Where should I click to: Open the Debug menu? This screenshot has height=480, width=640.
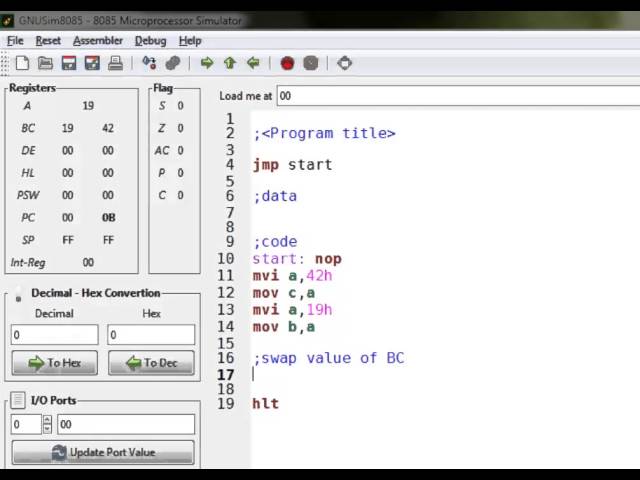coord(151,41)
